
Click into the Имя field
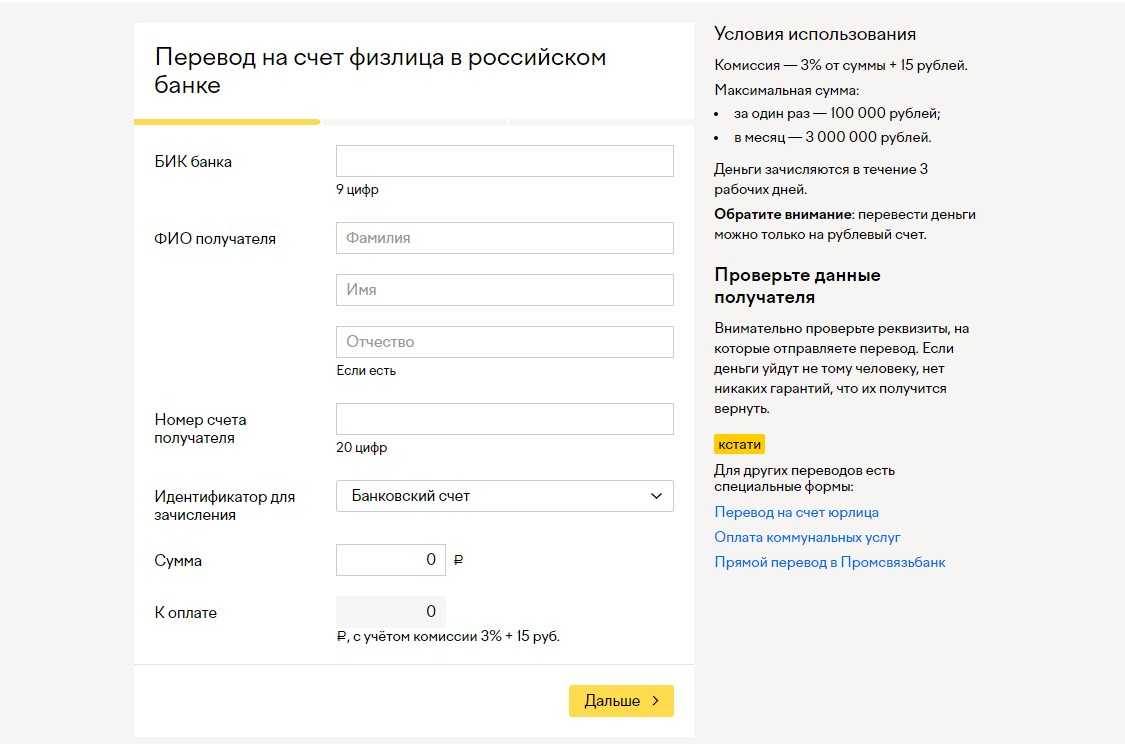504,290
